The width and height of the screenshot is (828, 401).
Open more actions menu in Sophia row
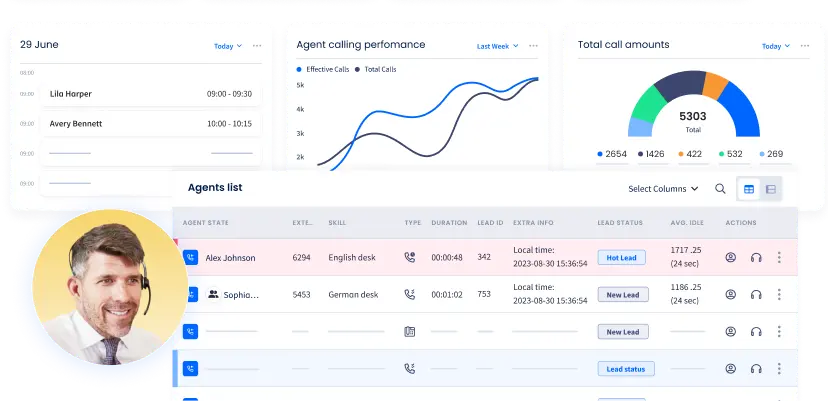coord(779,294)
